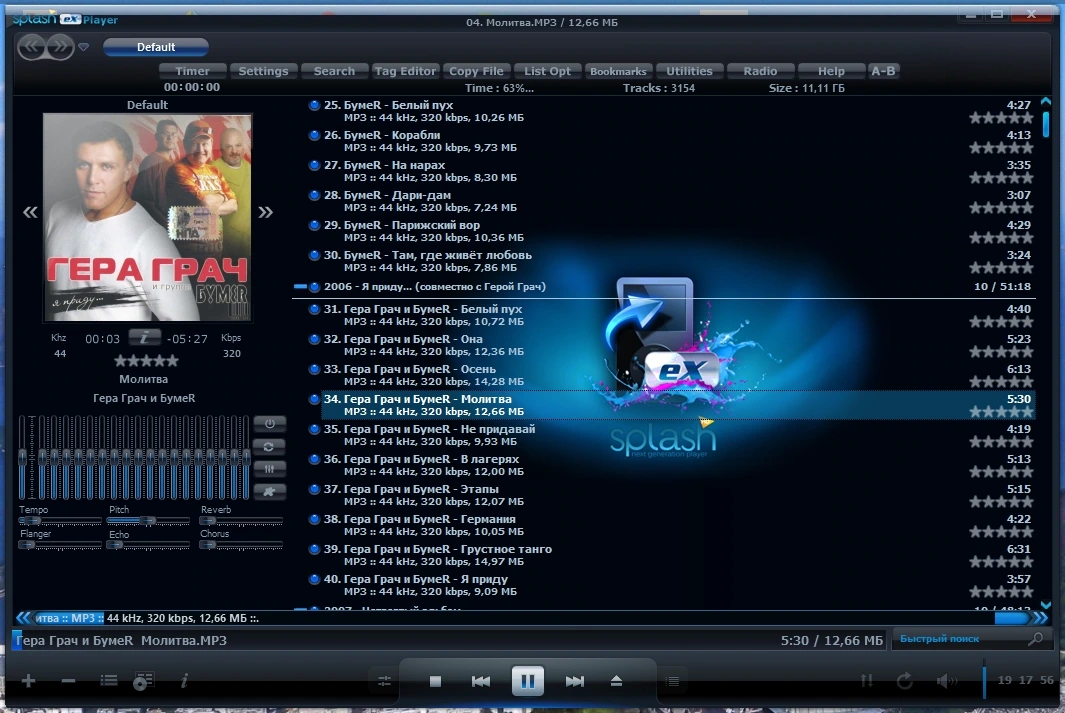1065x713 pixels.
Task: Open equalizer presets sliders button
Action: [270, 469]
